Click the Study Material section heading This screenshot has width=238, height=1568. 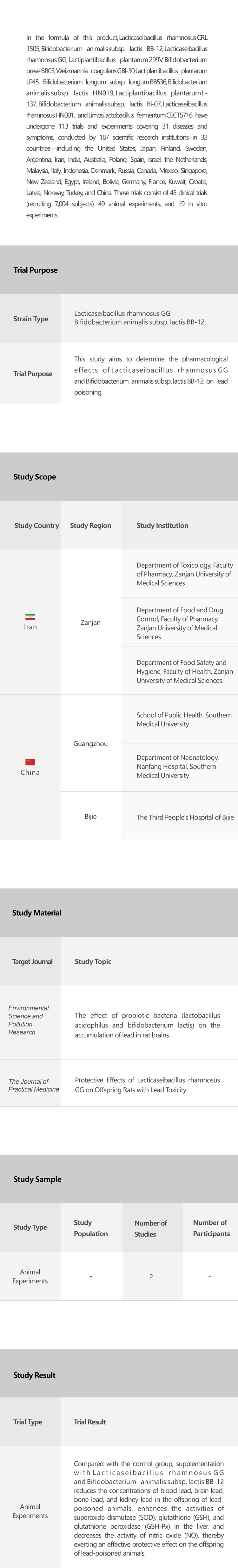tap(36, 912)
